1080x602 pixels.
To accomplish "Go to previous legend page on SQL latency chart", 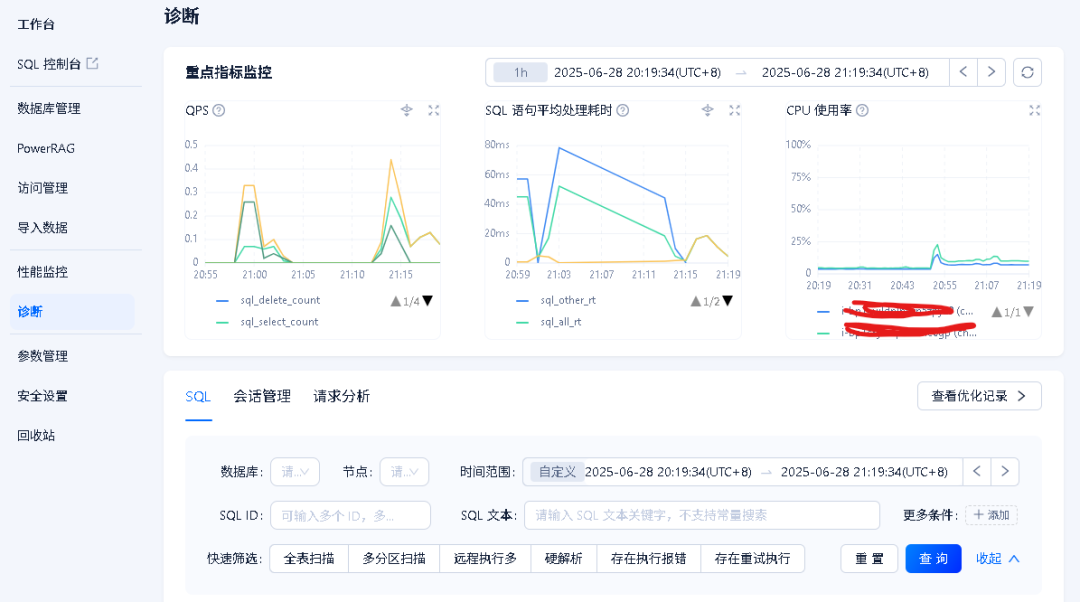I will (x=696, y=301).
